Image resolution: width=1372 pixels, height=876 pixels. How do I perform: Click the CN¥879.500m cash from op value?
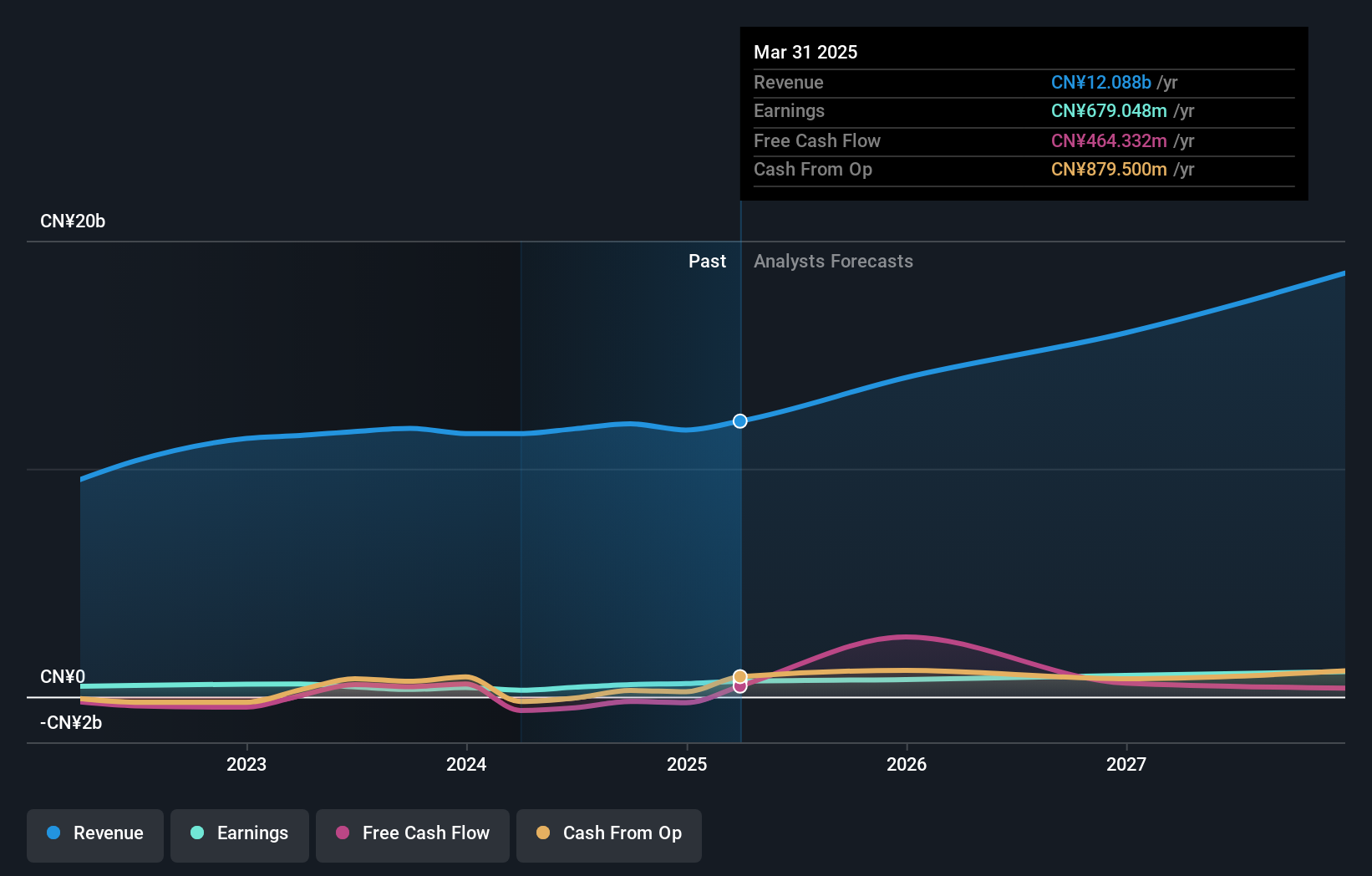(x=1109, y=170)
